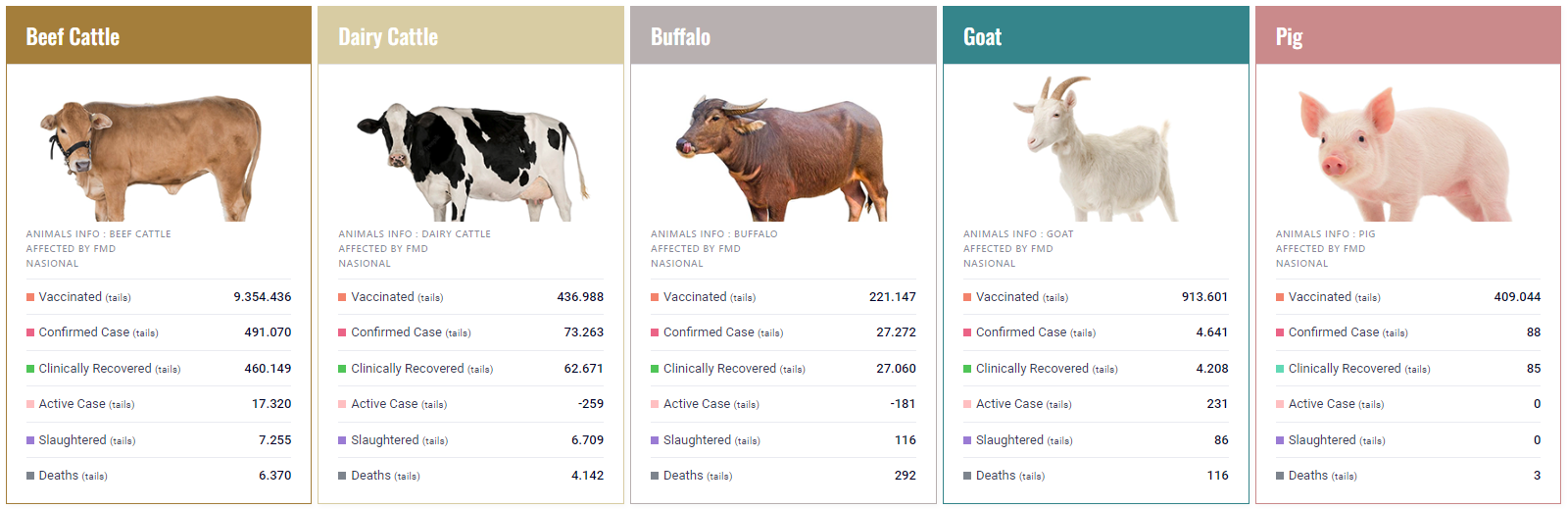The width and height of the screenshot is (1568, 509).
Task: Click Goat Vaccinated value 913.601
Action: [x=1204, y=297]
